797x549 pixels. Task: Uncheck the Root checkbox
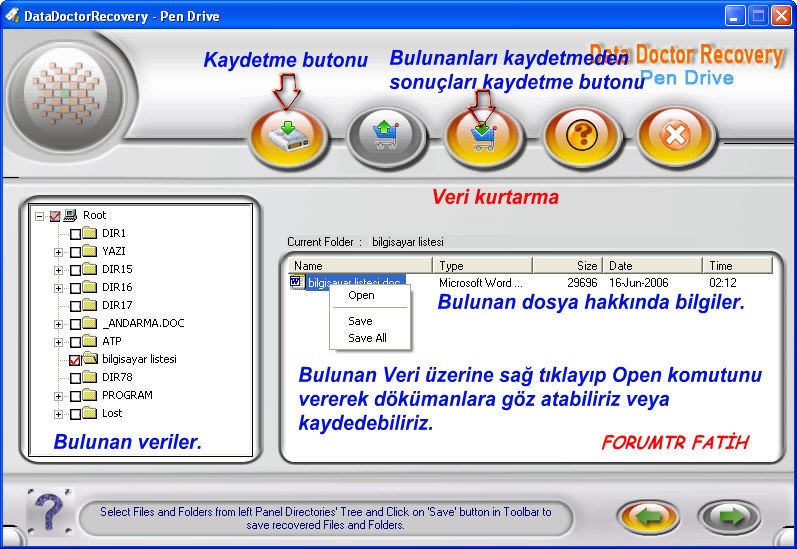point(55,217)
